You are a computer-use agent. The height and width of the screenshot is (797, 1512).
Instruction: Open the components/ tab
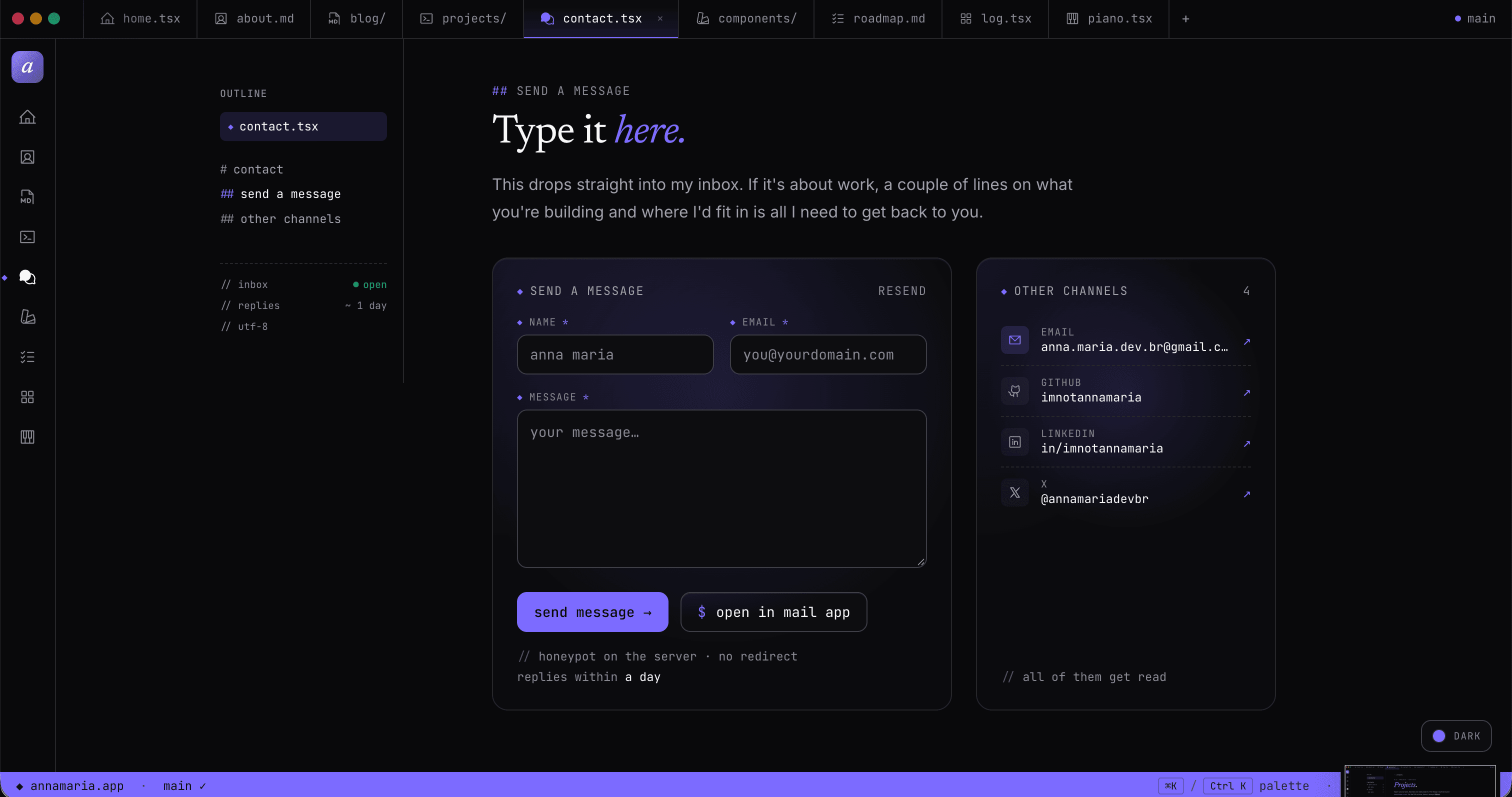[746, 19]
